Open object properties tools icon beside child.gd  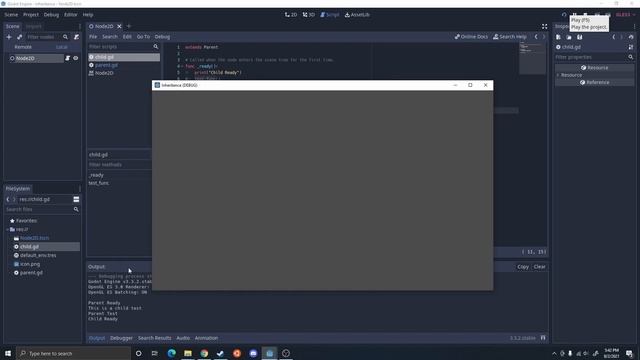click(x=631, y=47)
